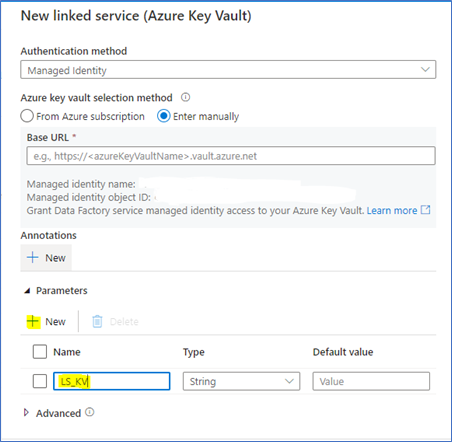The image size is (452, 442).
Task: Click info icon beside key vault selection method
Action: coord(185,97)
